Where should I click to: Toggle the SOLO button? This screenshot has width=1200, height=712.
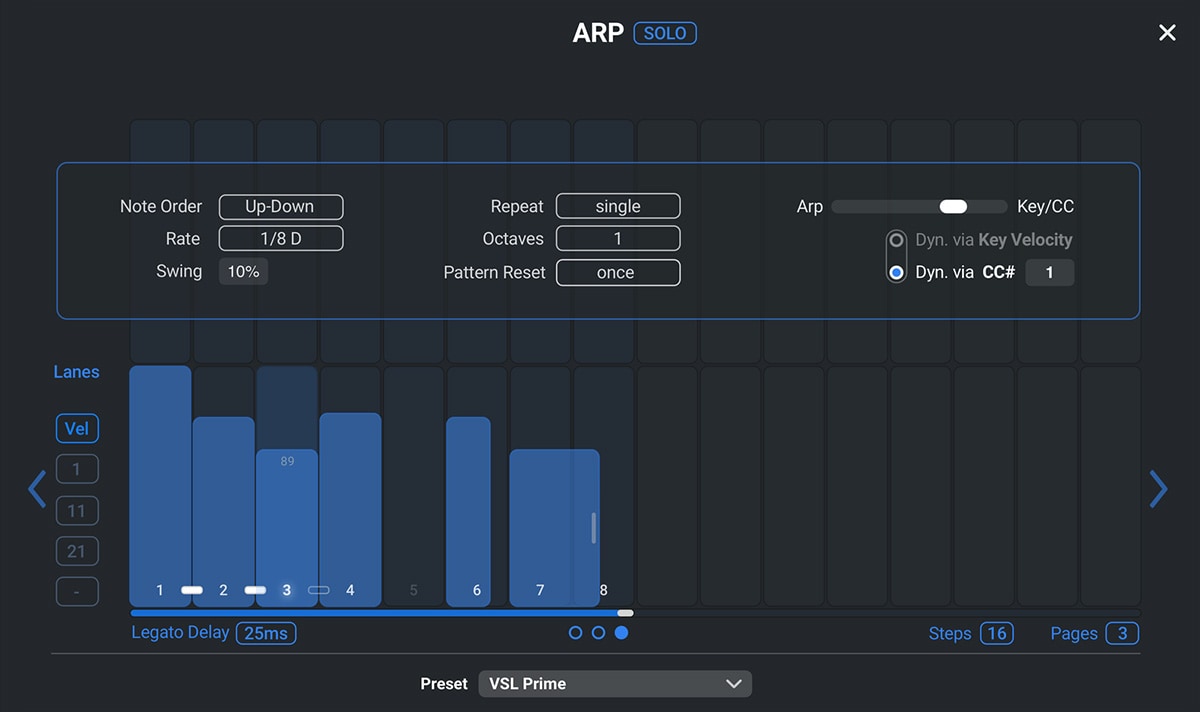665,33
